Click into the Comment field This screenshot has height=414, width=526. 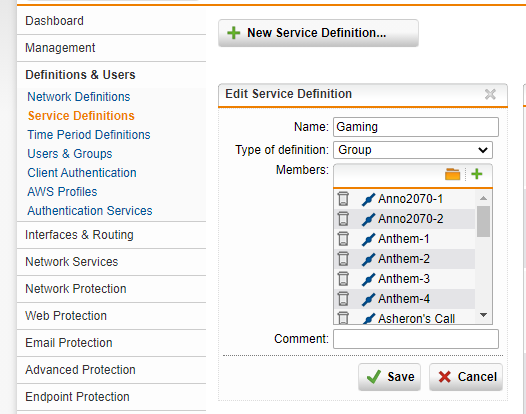[416, 339]
